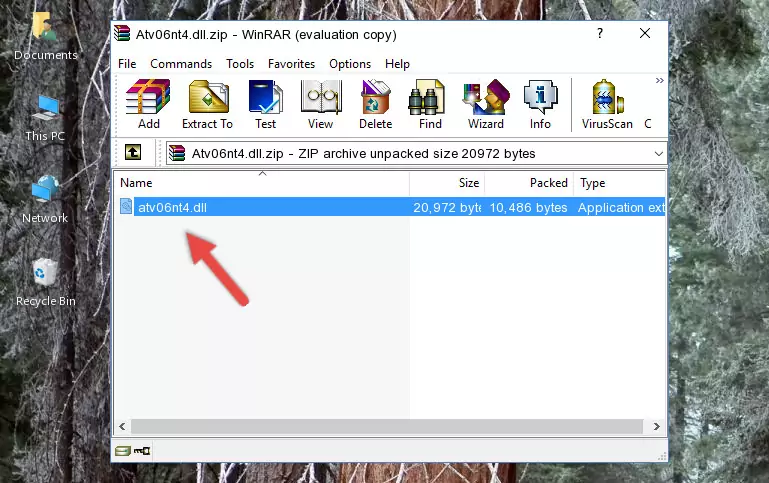Open the File menu
The image size is (769, 483).
[x=127, y=64]
